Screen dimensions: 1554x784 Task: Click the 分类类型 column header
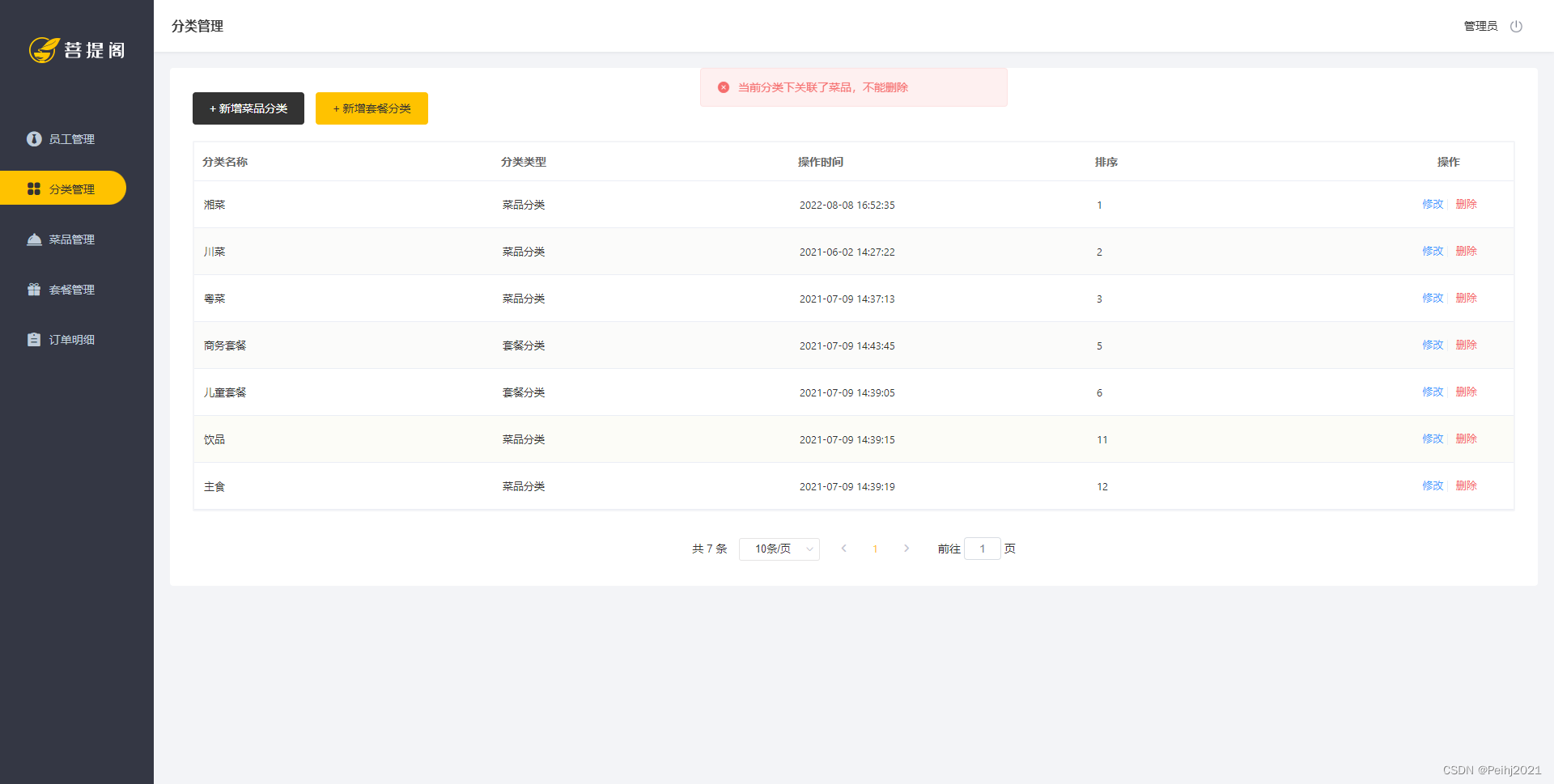[523, 162]
